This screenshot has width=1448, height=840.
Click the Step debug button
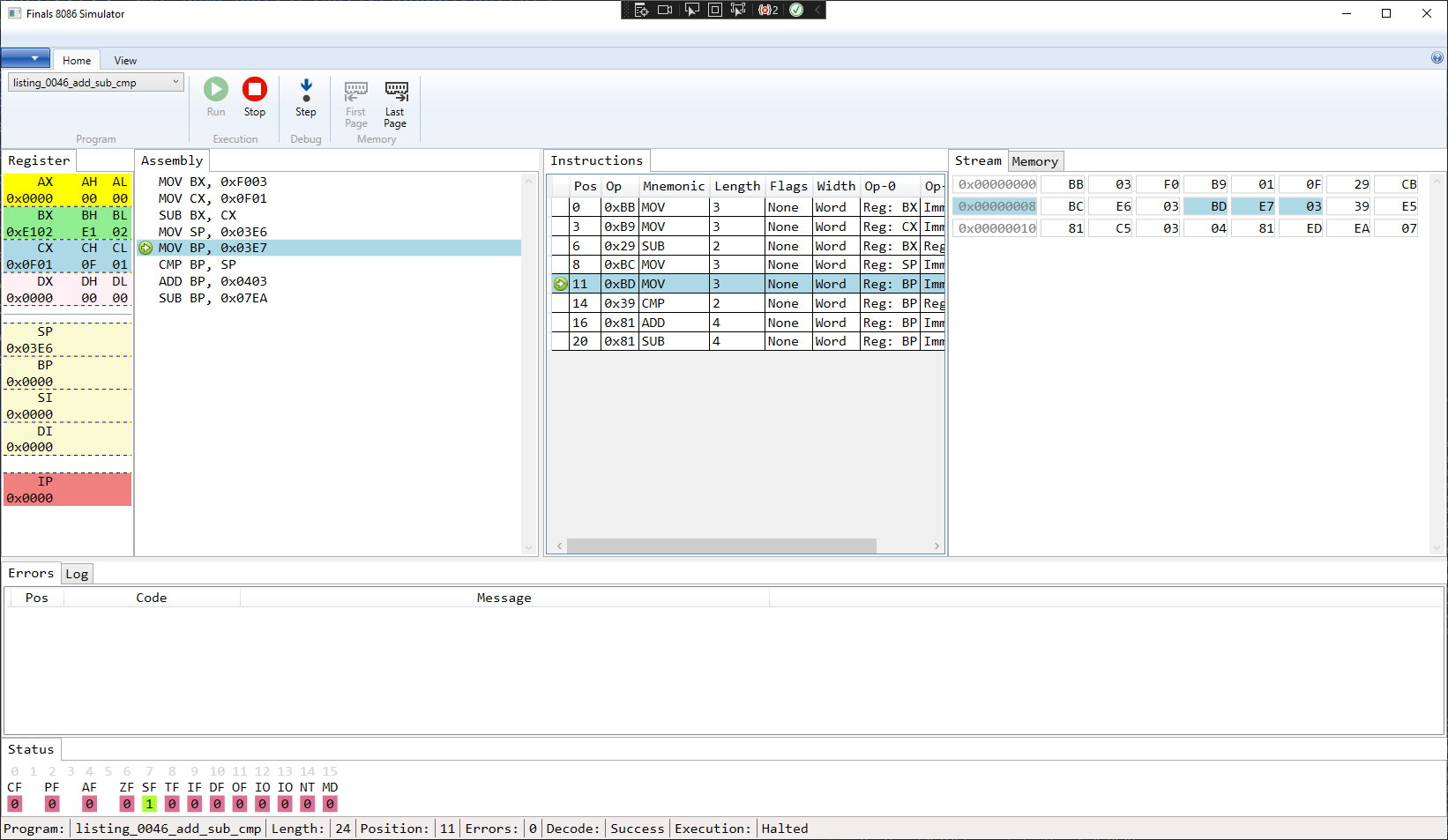306,97
